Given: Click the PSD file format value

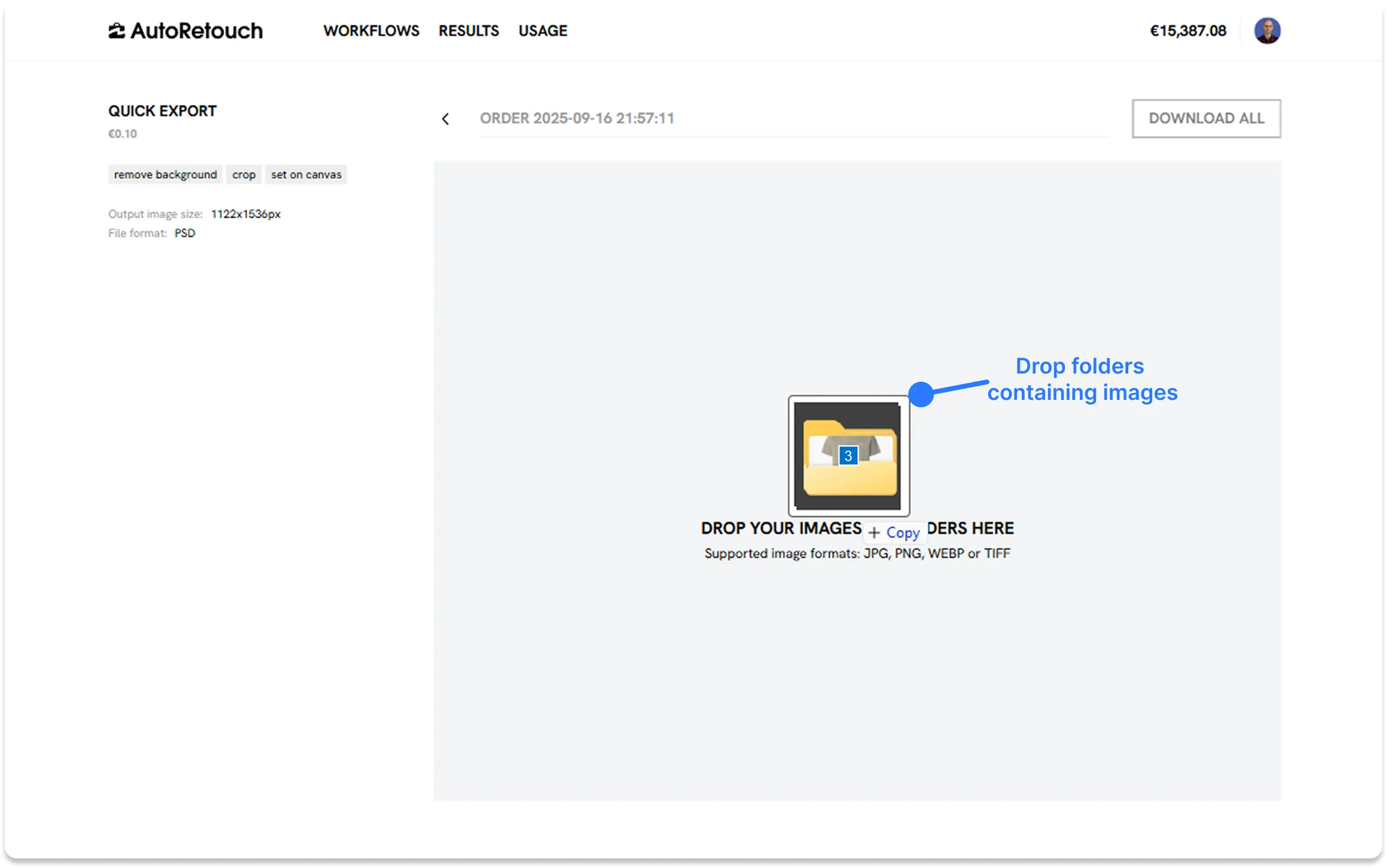Looking at the screenshot, I should point(184,233).
